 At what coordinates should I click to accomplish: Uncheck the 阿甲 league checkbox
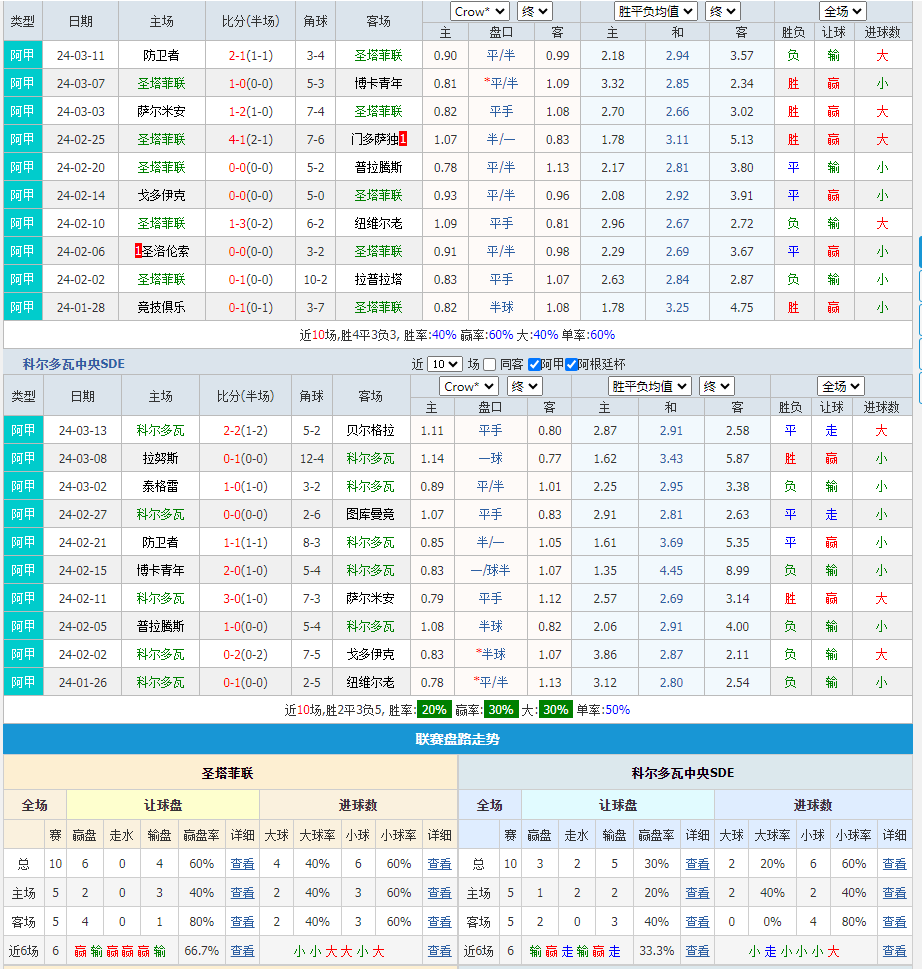[534, 365]
